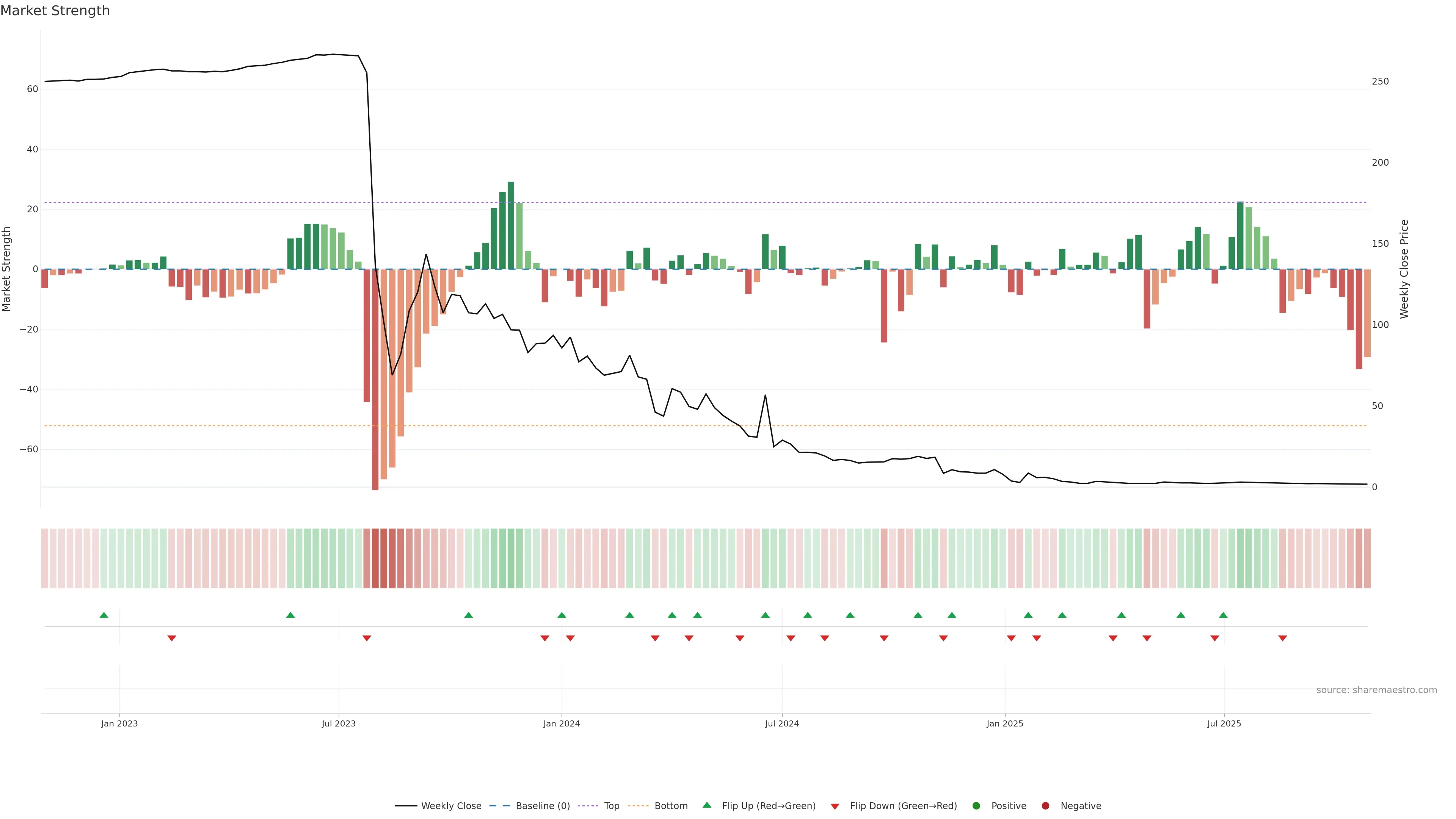Screen dimensions: 1456x819
Task: Click the Flip Up green triangle legend icon
Action: [706, 805]
